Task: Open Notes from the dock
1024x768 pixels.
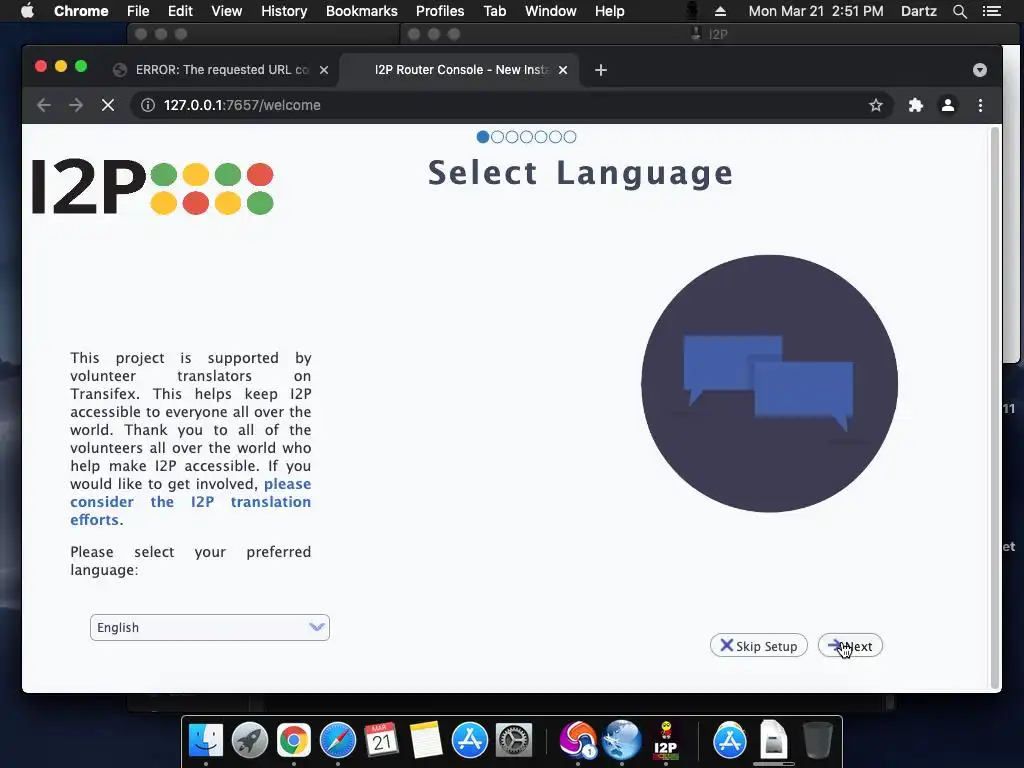Action: [x=425, y=741]
